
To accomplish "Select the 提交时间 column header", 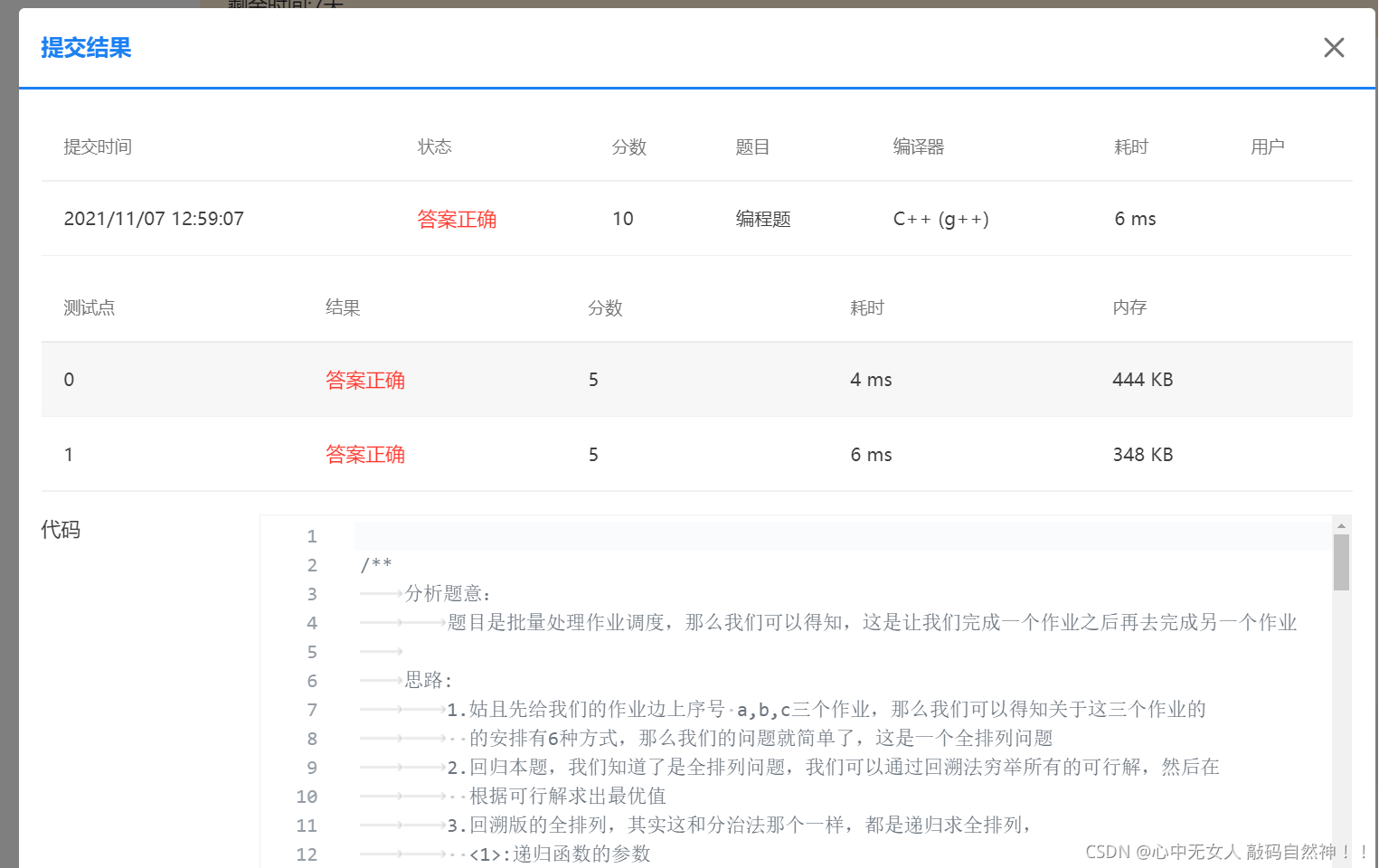I will (x=97, y=146).
